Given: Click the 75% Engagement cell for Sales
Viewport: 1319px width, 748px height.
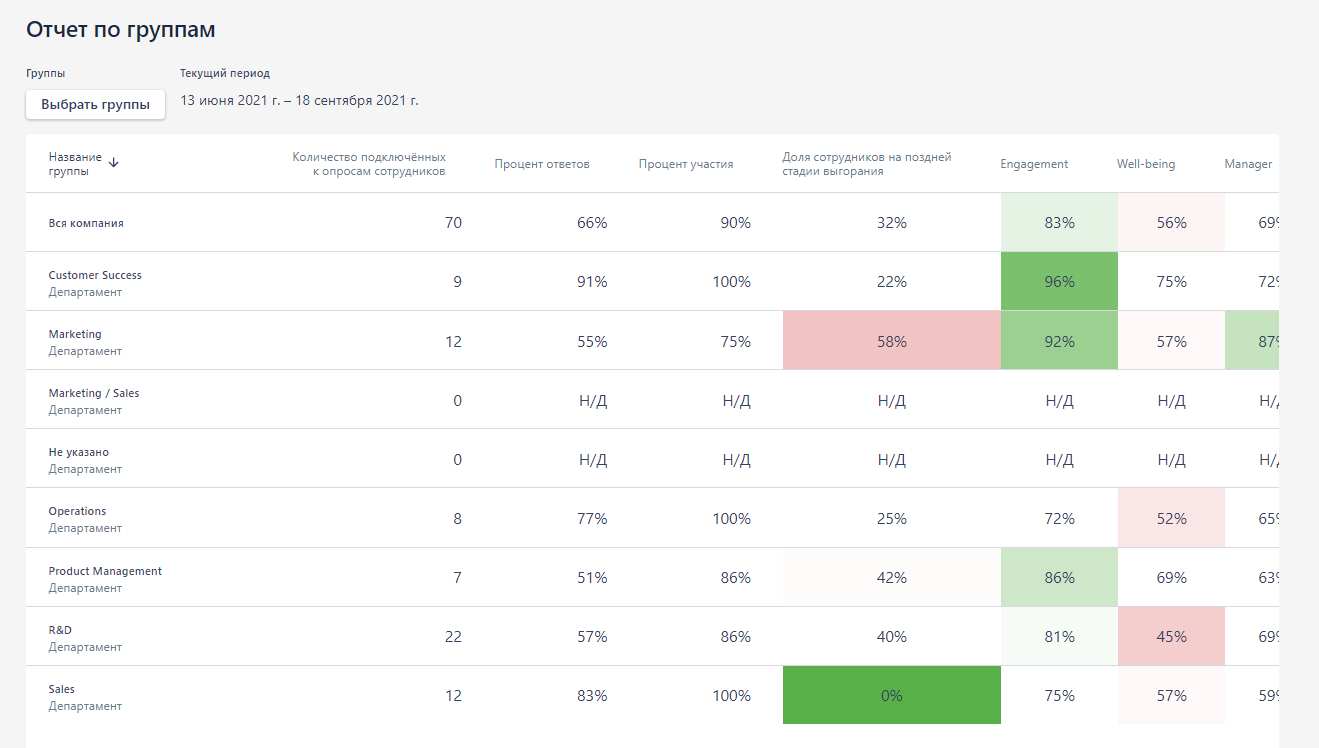Looking at the screenshot, I should pos(1059,695).
